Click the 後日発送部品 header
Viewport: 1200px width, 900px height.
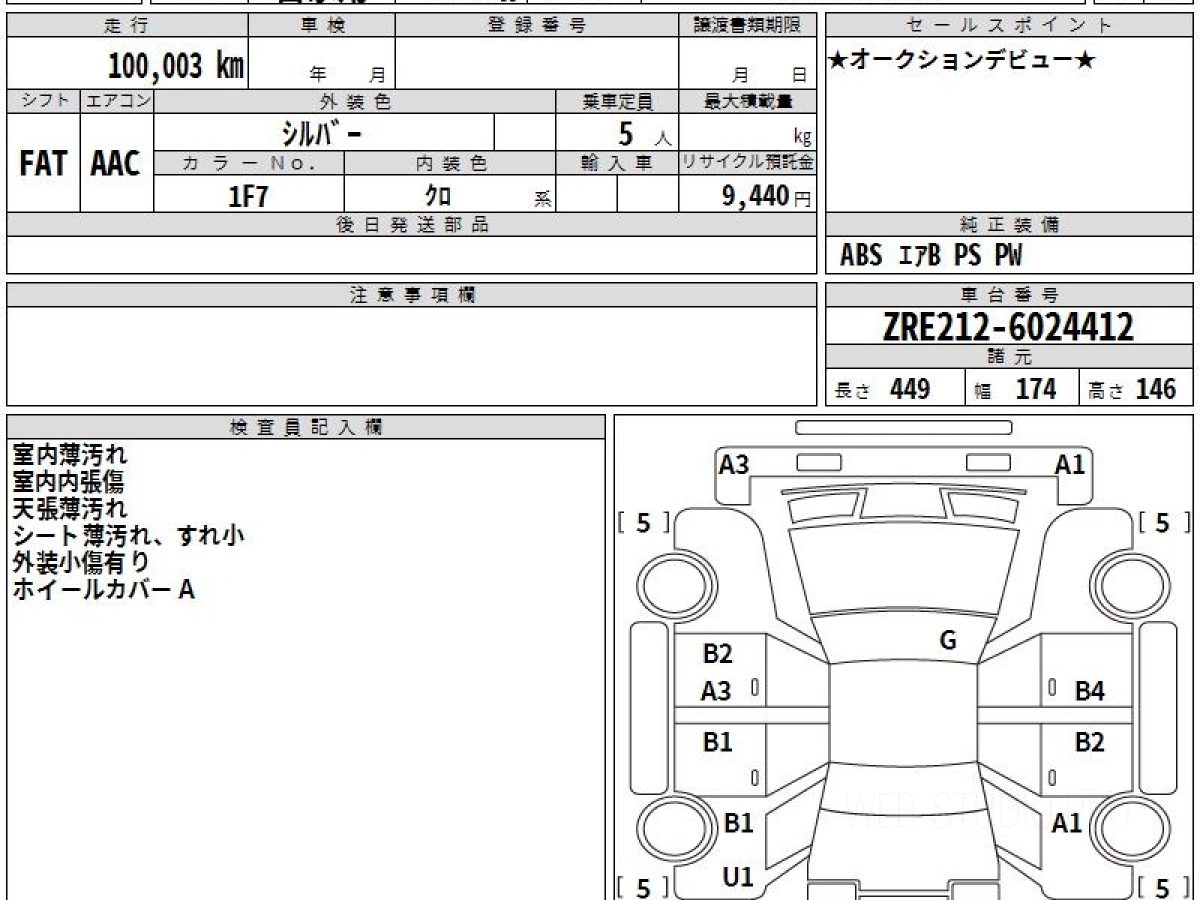[x=412, y=225]
